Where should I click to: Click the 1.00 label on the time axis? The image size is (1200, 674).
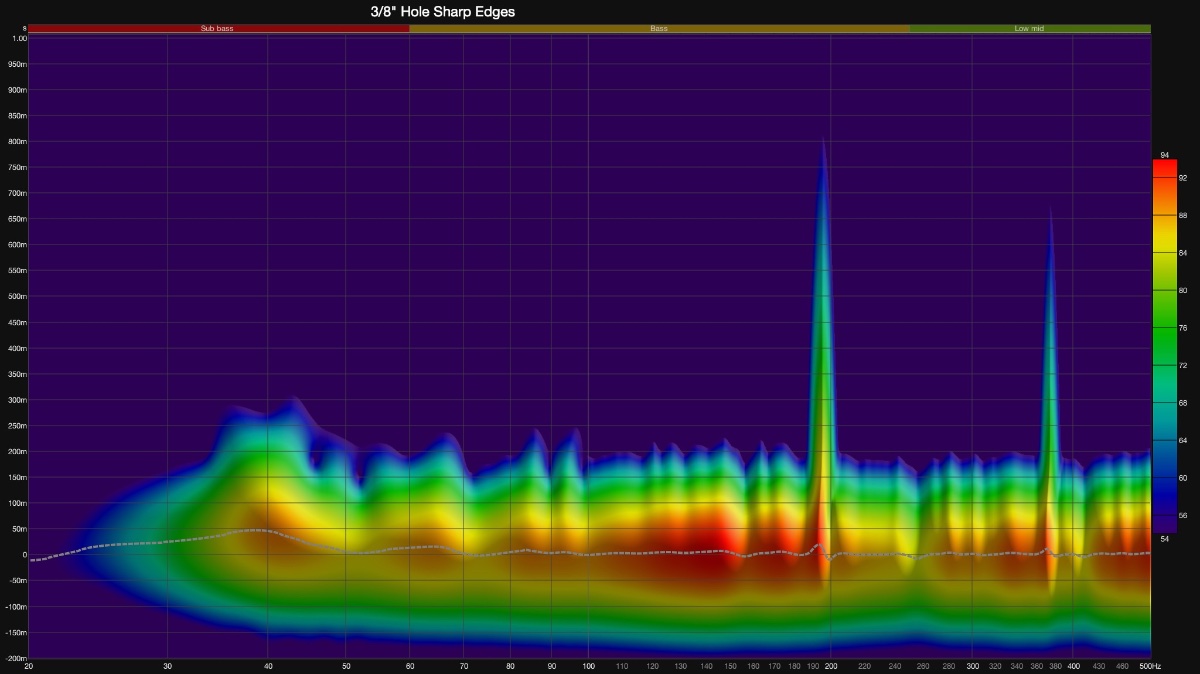click(19, 38)
